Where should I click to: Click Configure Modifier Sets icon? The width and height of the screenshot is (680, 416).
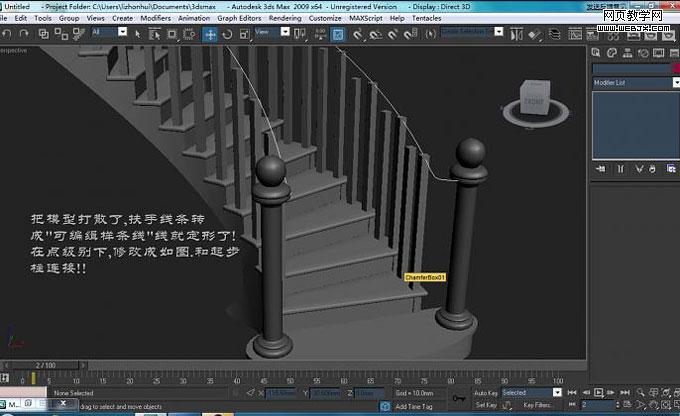671,169
